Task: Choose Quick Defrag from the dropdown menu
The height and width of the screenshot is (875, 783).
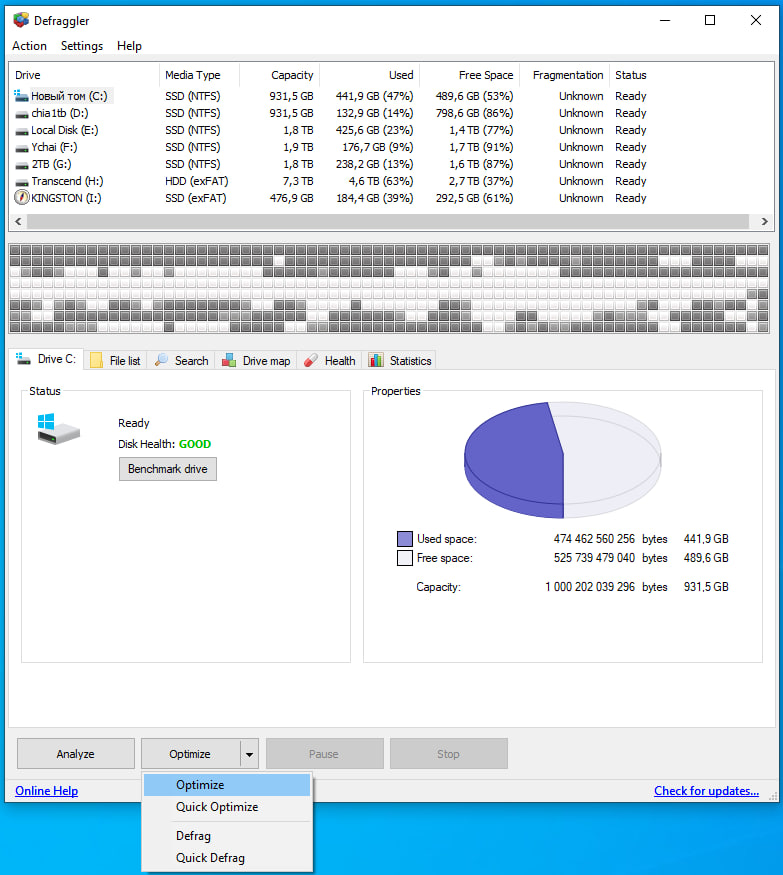Action: coord(227,858)
